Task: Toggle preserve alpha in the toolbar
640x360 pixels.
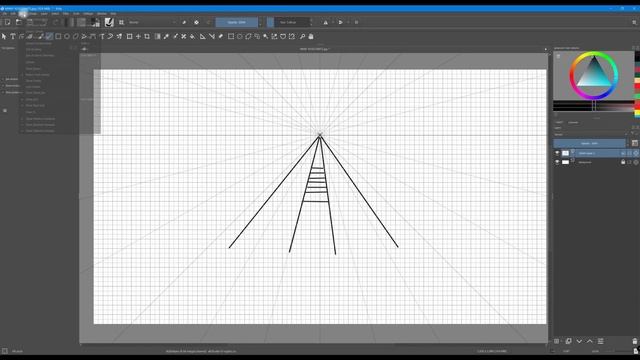Action: (196, 22)
